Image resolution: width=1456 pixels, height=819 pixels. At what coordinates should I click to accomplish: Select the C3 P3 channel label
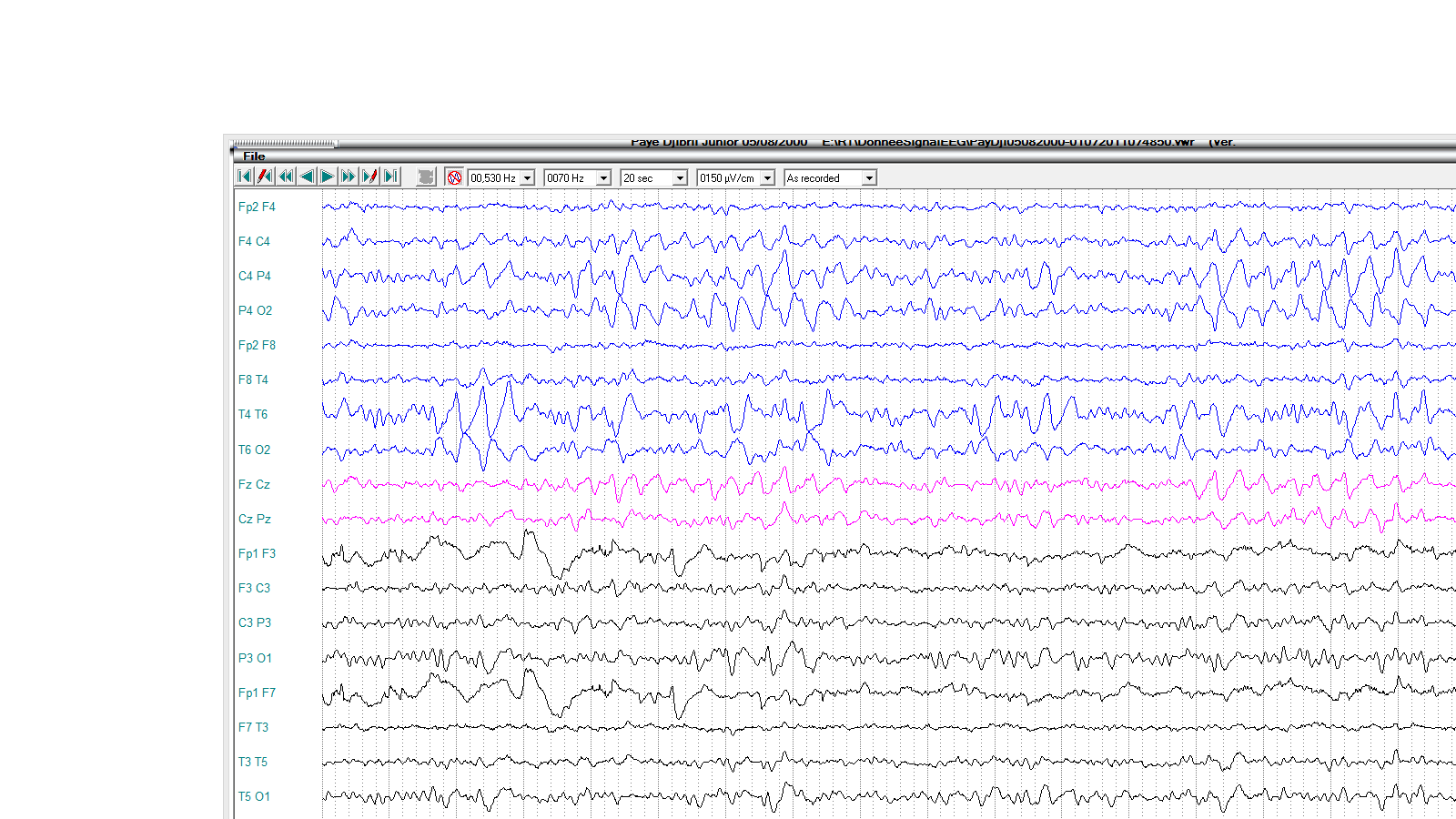pyautogui.click(x=255, y=622)
